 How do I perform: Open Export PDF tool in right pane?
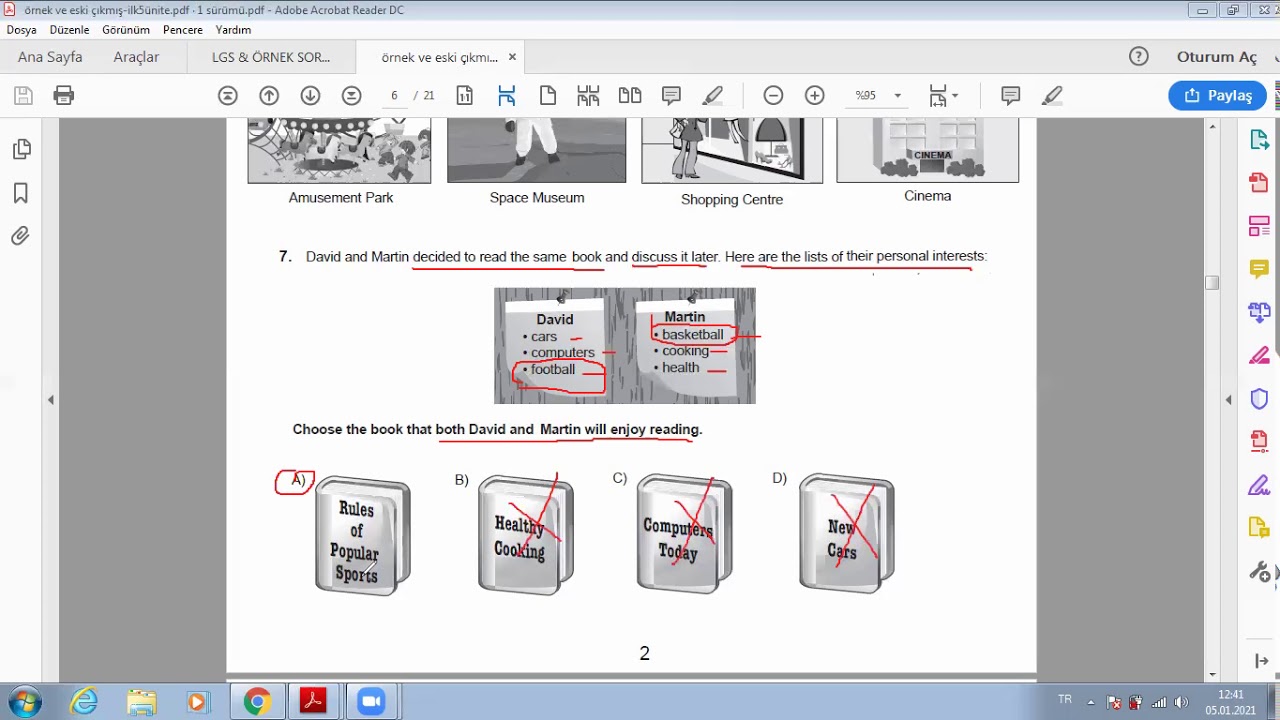[1259, 139]
